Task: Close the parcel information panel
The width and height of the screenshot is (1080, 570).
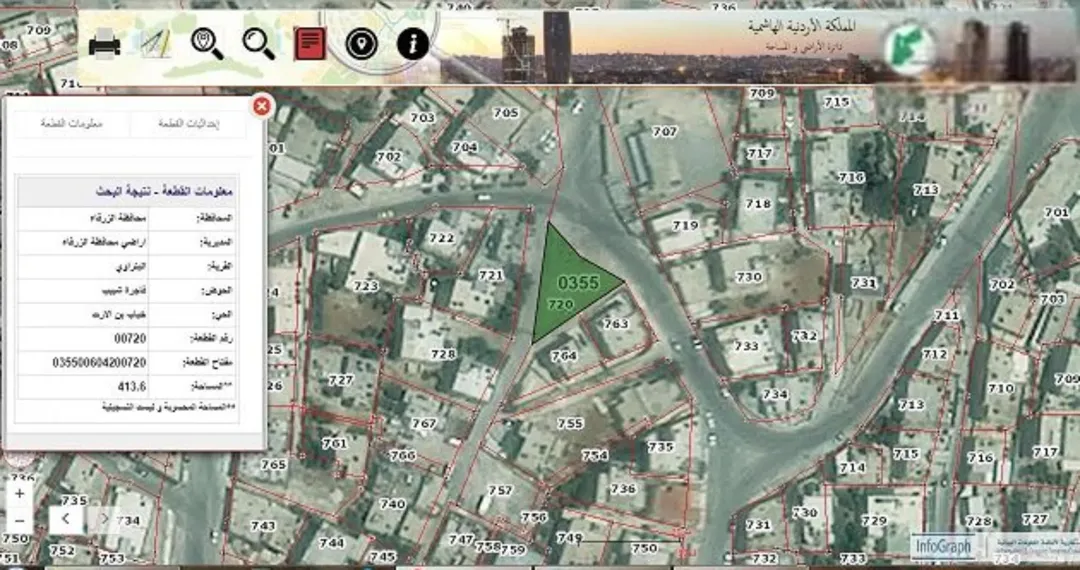Action: coord(261,106)
